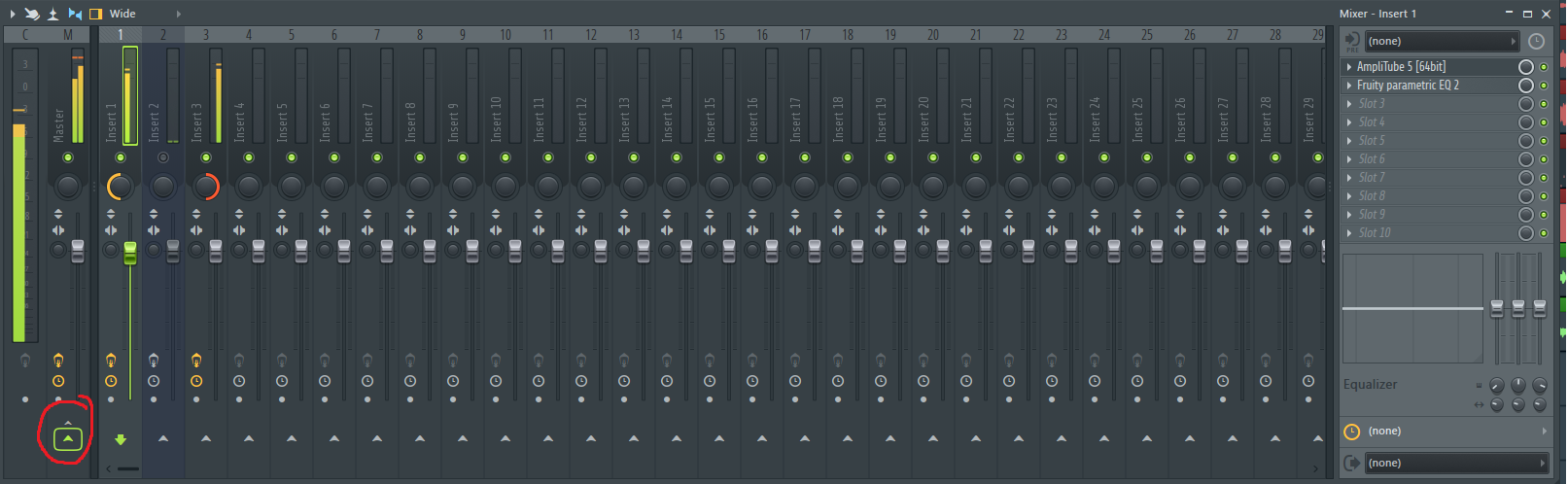Screen dimensions: 1568x484
Task: Open the mixer options menu arrow
Action: click(12, 14)
